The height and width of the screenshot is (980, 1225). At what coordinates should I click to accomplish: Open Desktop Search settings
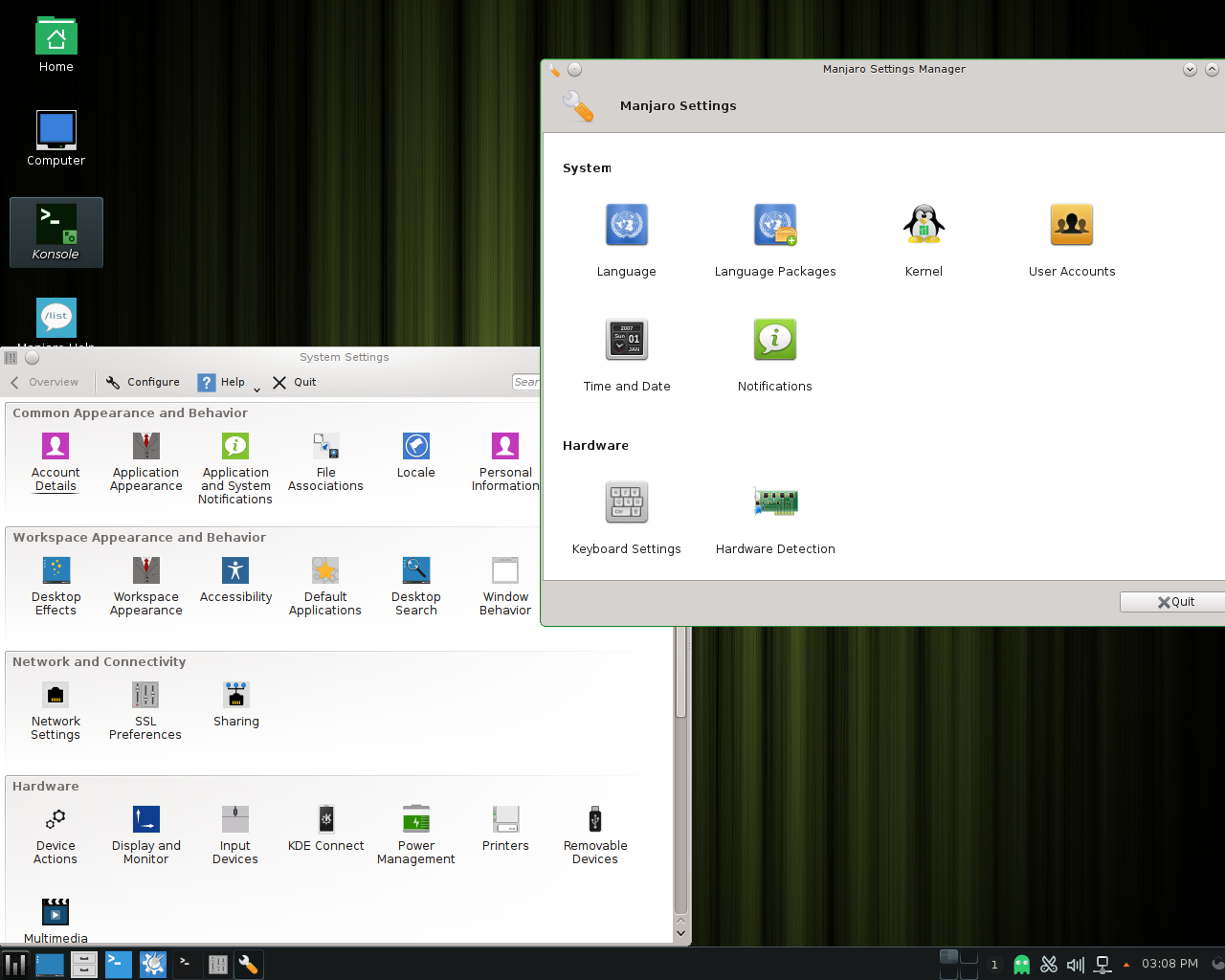(416, 587)
